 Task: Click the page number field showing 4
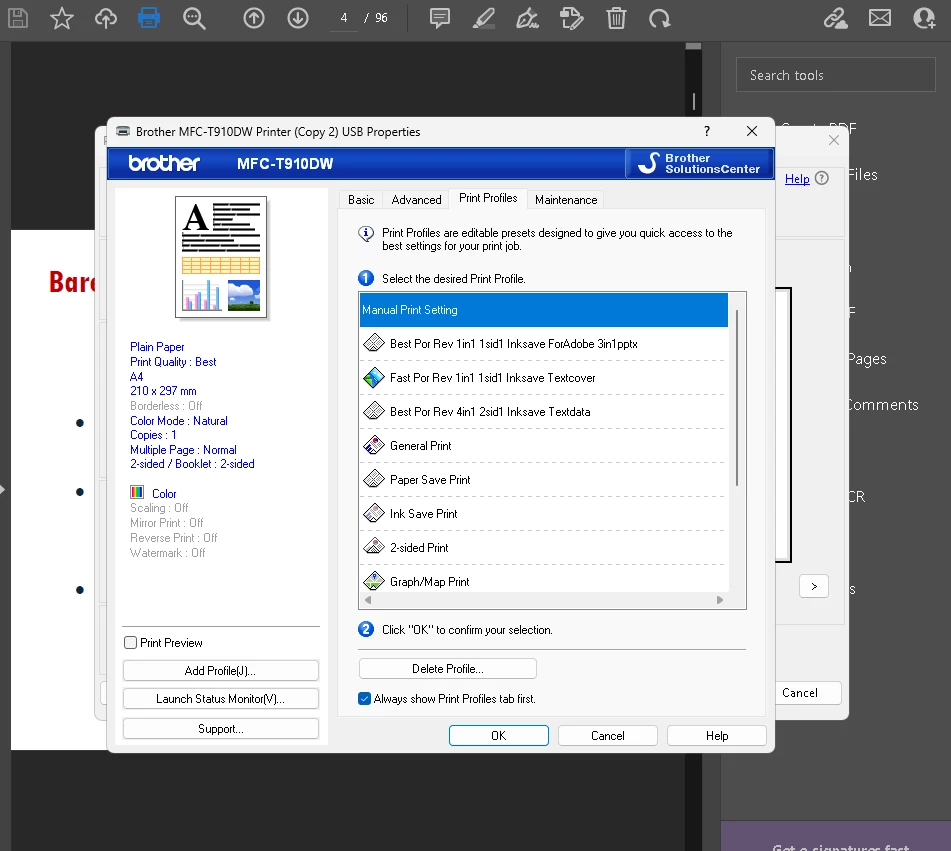click(x=344, y=18)
